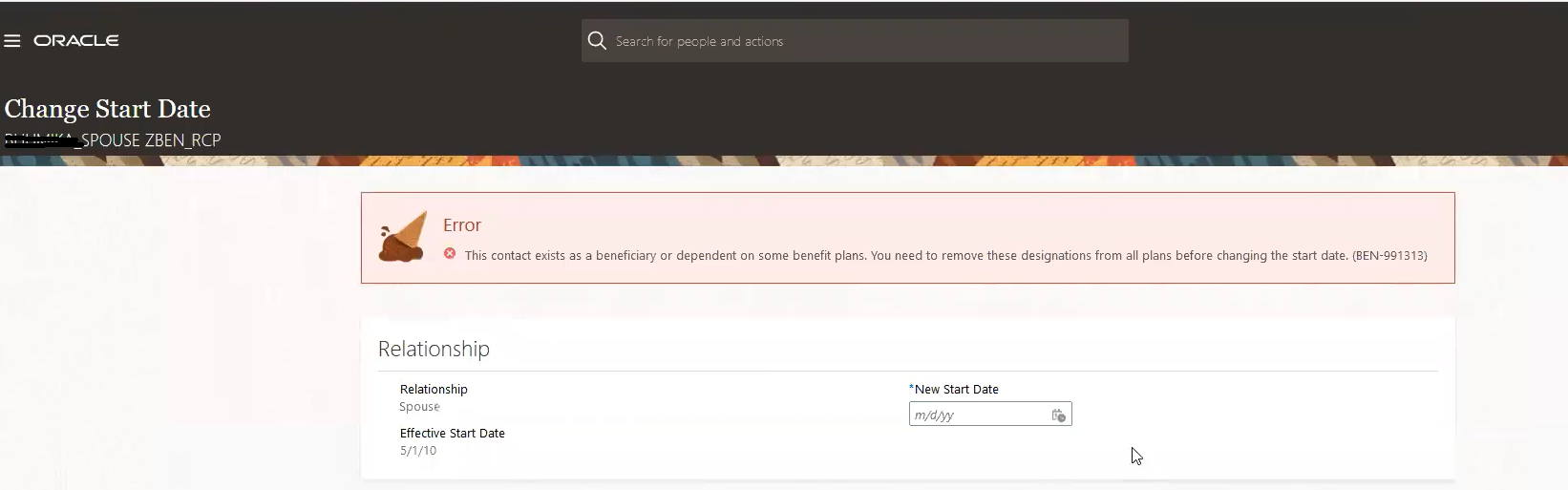Click the Relationship section heading

[x=434, y=349]
